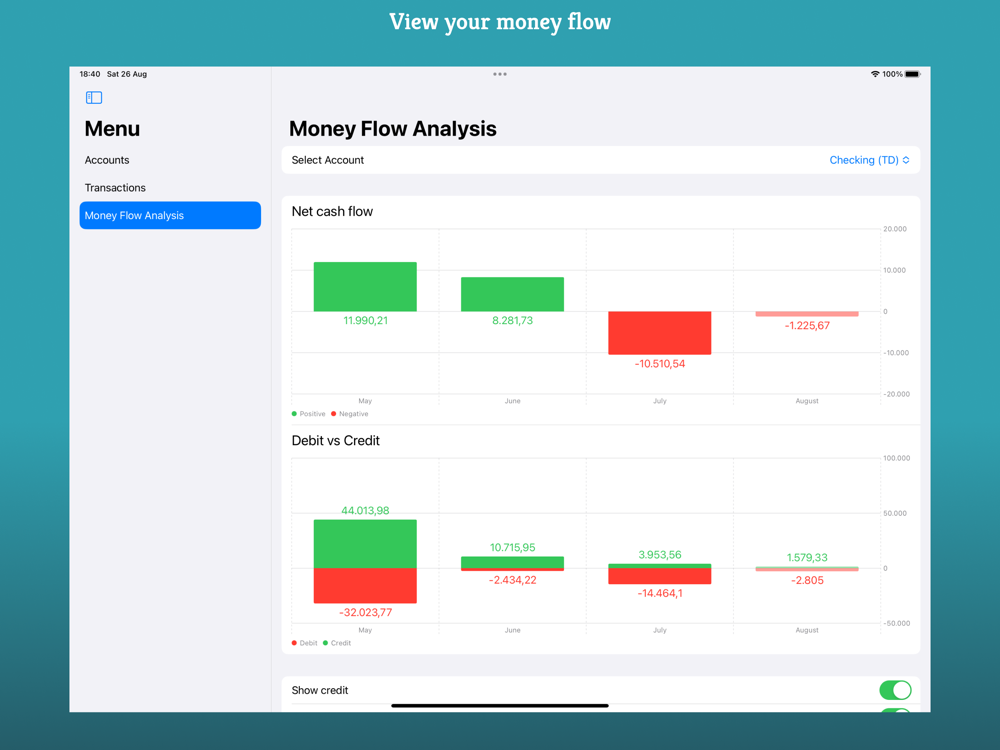Click the Select Account row label
Image resolution: width=1000 pixels, height=750 pixels.
tap(327, 160)
